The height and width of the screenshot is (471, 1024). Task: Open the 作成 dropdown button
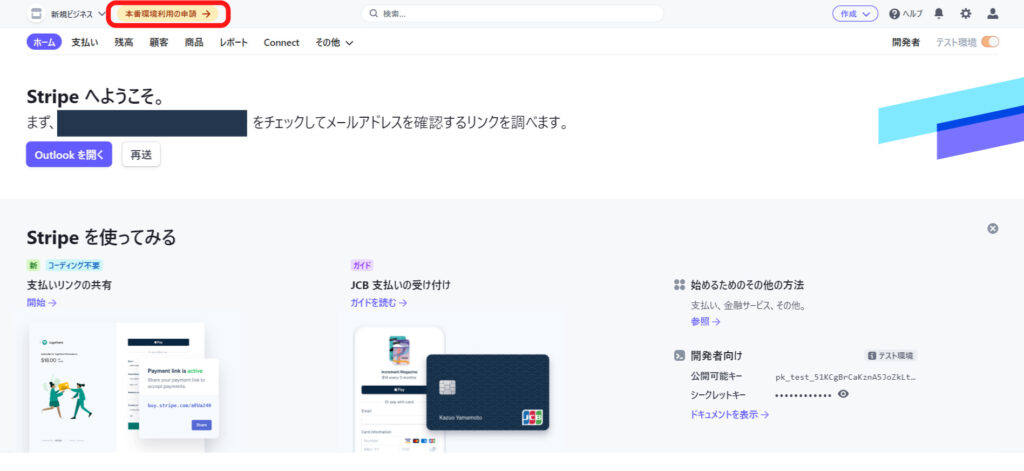tap(855, 13)
